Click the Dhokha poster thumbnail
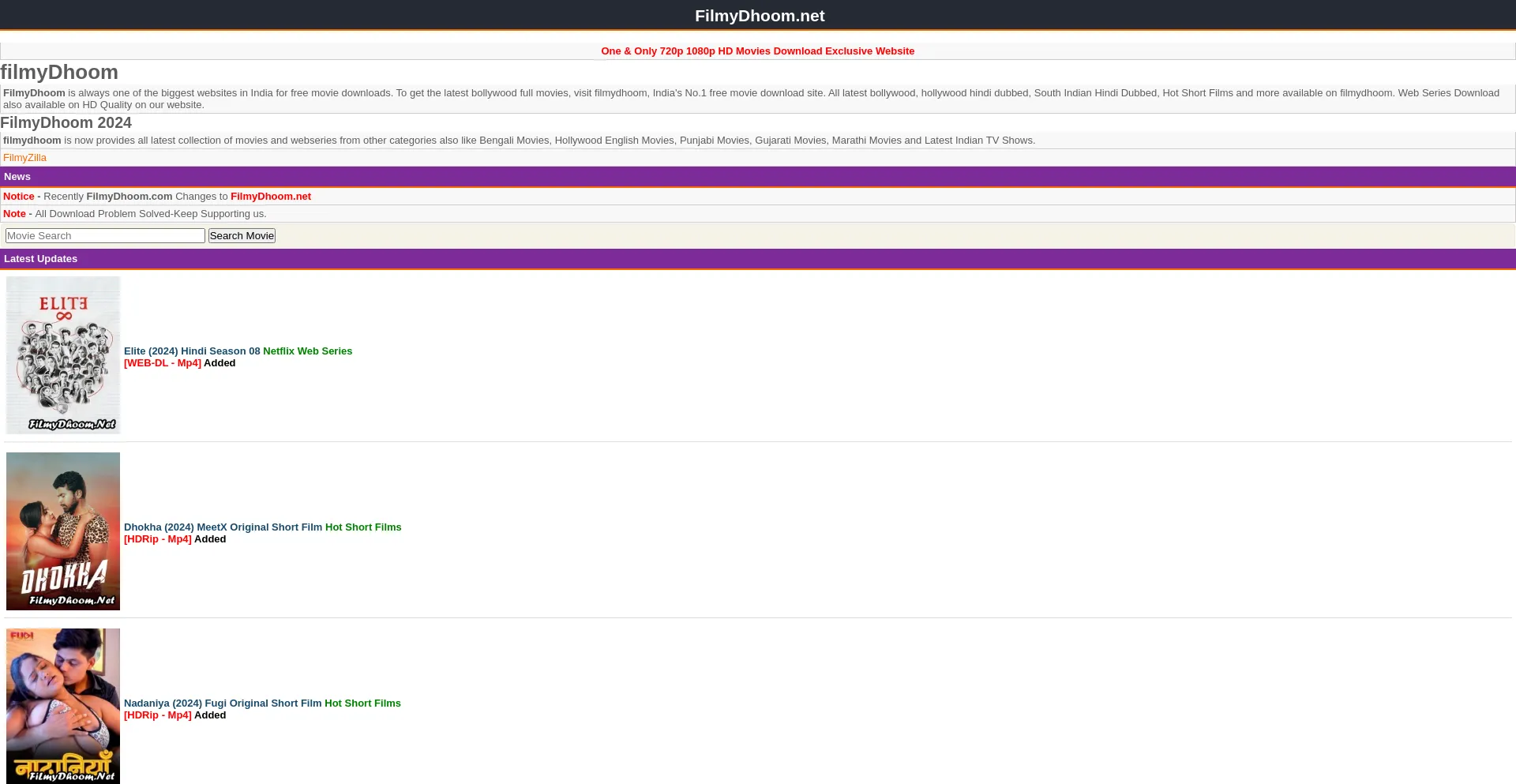 (x=63, y=531)
